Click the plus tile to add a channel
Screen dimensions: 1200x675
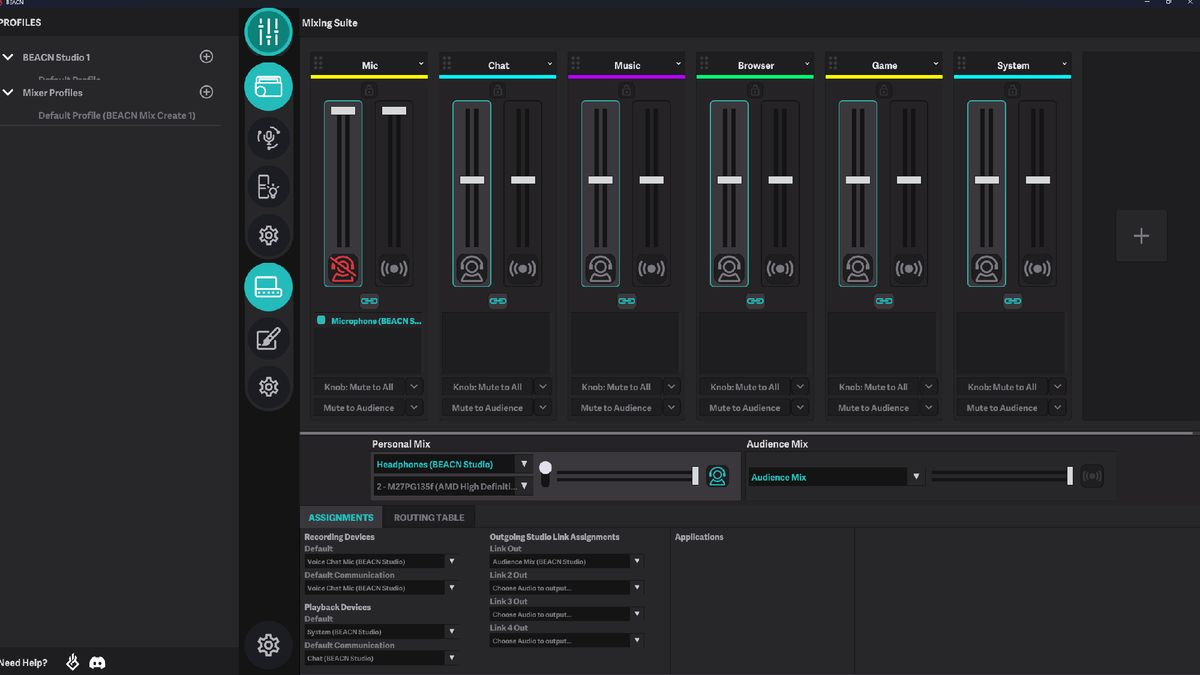[x=1140, y=235]
